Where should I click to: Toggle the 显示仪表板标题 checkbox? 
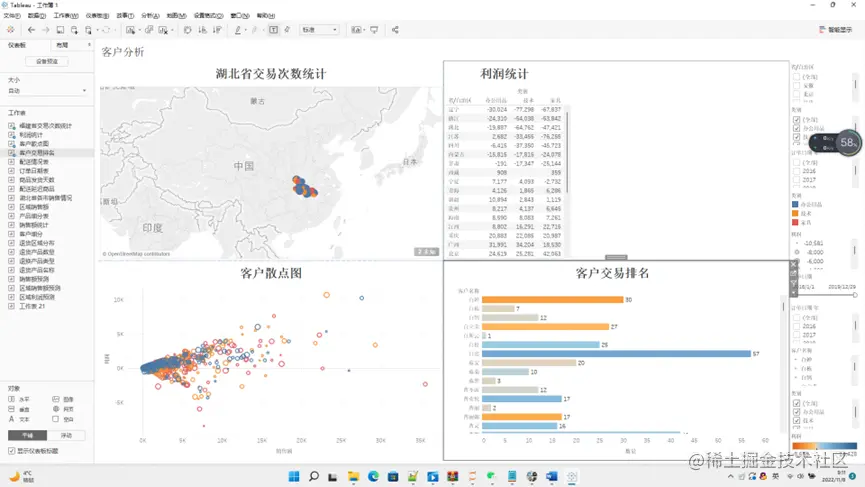point(12,451)
